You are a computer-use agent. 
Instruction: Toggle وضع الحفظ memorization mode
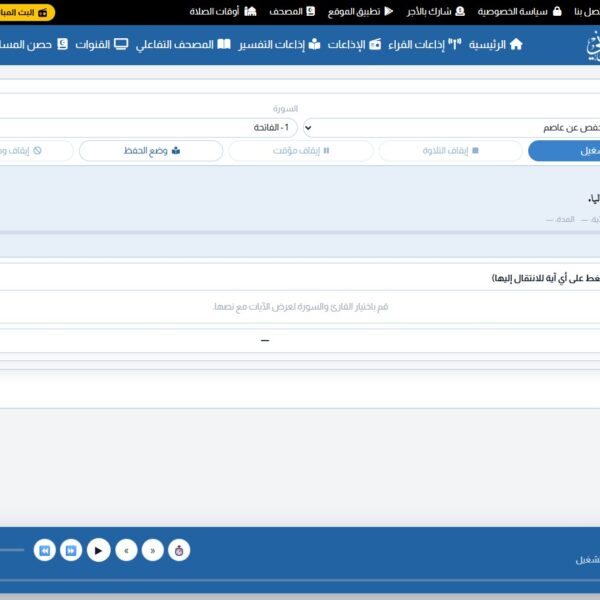pyautogui.click(x=151, y=151)
